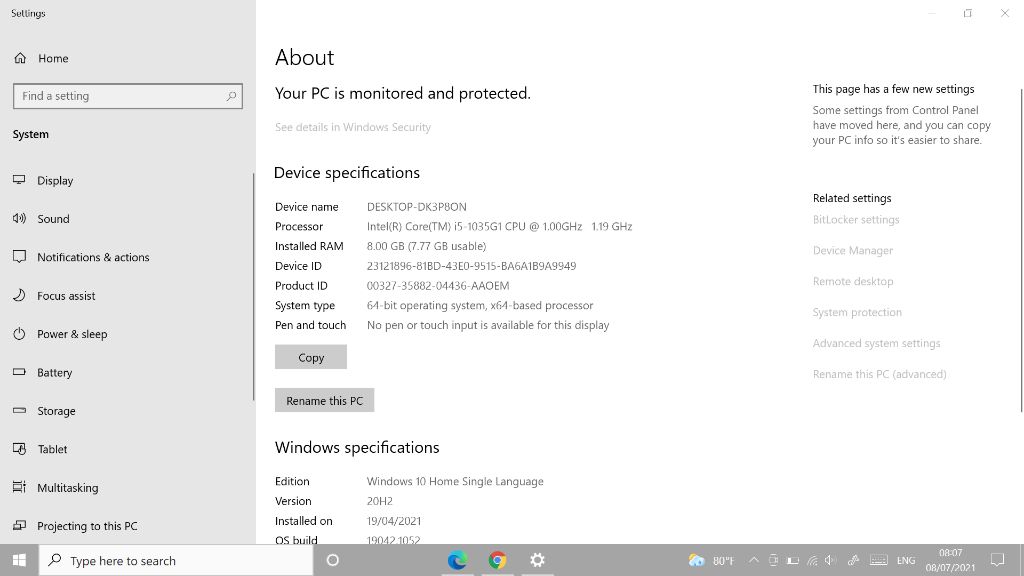
Task: Open the Wi-Fi network icon in the tray
Action: [x=812, y=560]
